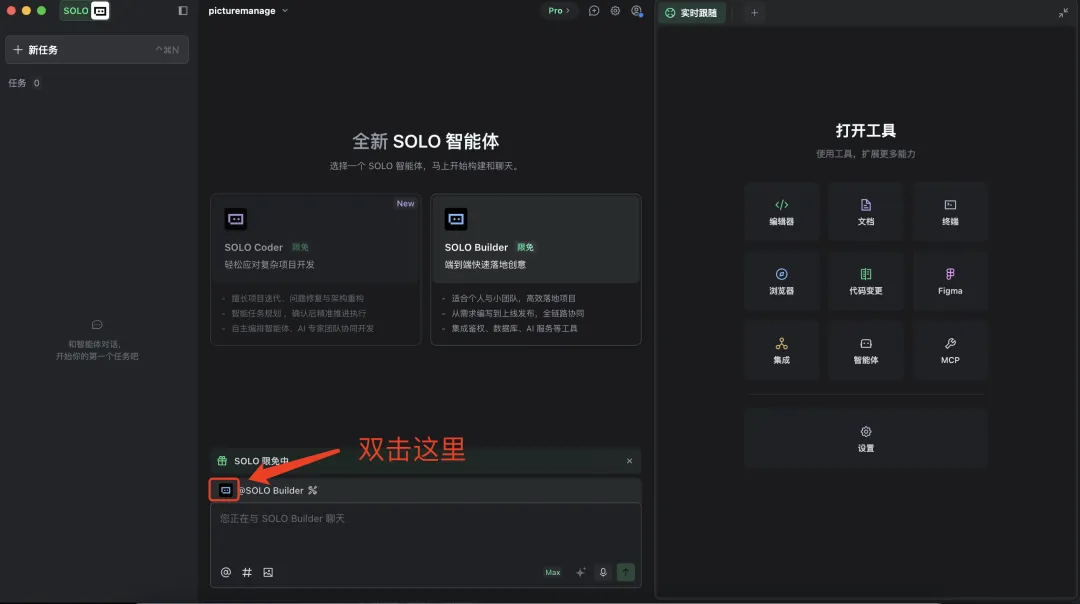Collapse the left sidebar panel
Image resolution: width=1080 pixels, height=604 pixels.
click(x=183, y=10)
